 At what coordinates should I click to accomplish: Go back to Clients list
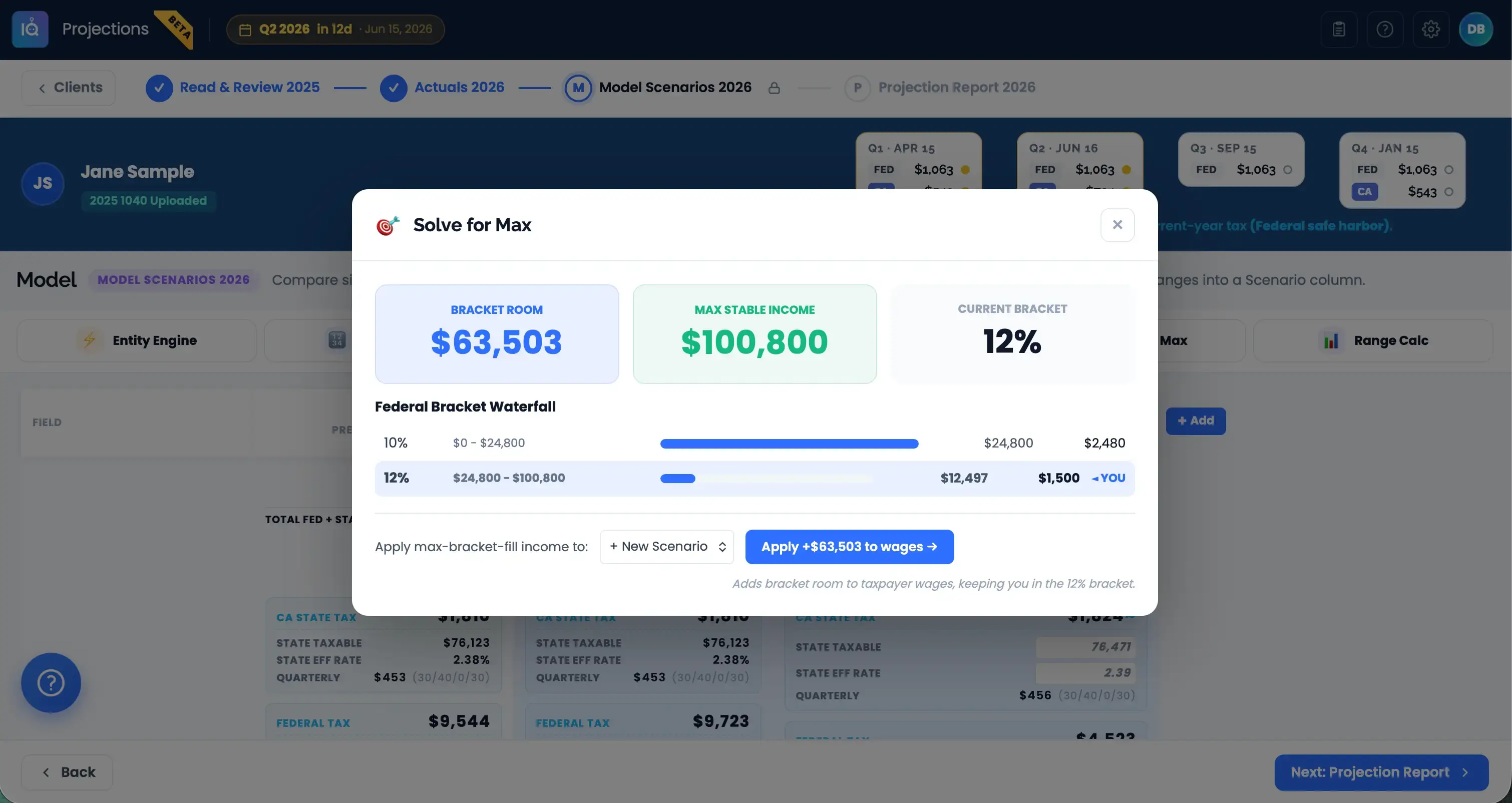click(x=68, y=88)
